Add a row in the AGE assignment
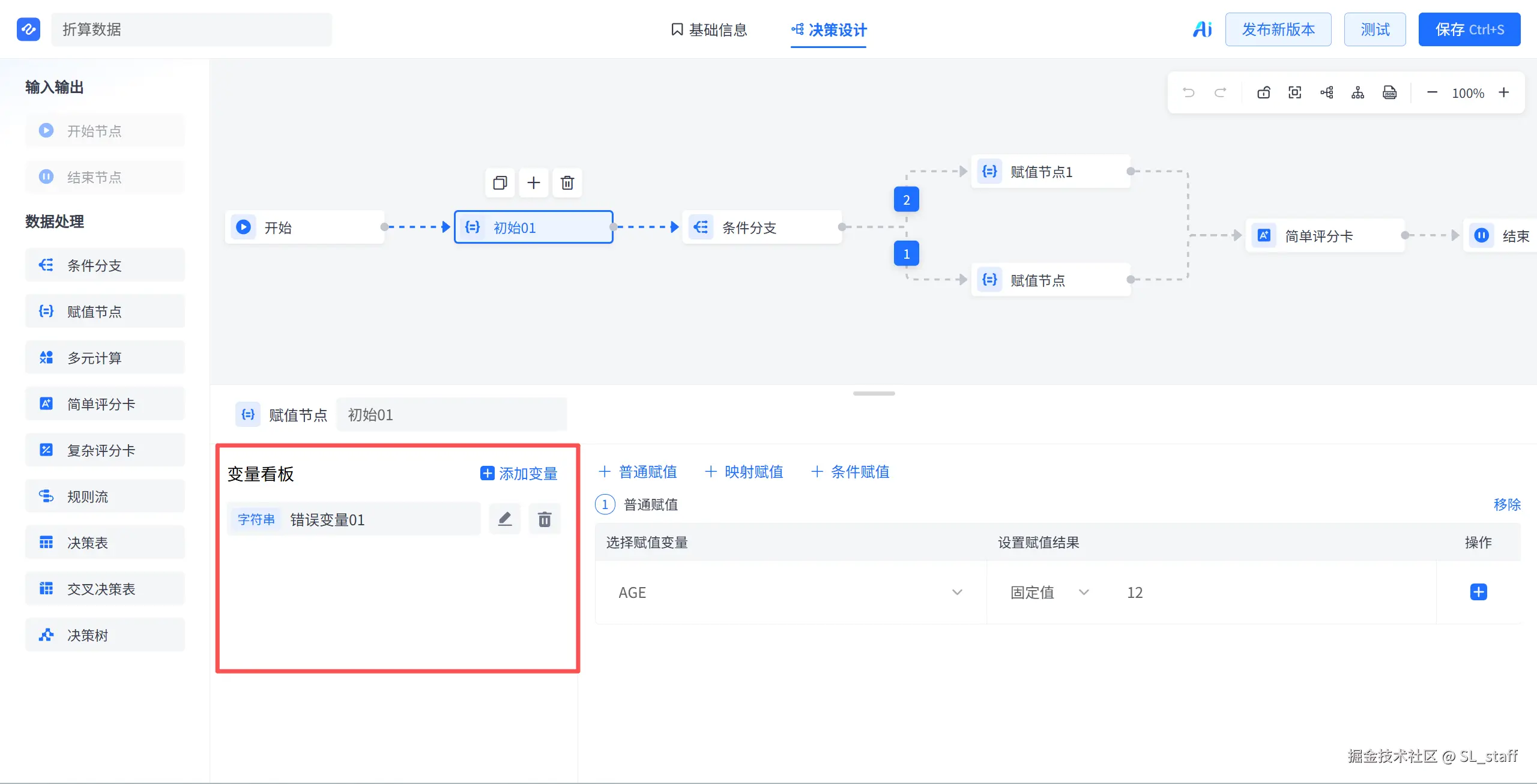The height and width of the screenshot is (784, 1537). 1479,592
